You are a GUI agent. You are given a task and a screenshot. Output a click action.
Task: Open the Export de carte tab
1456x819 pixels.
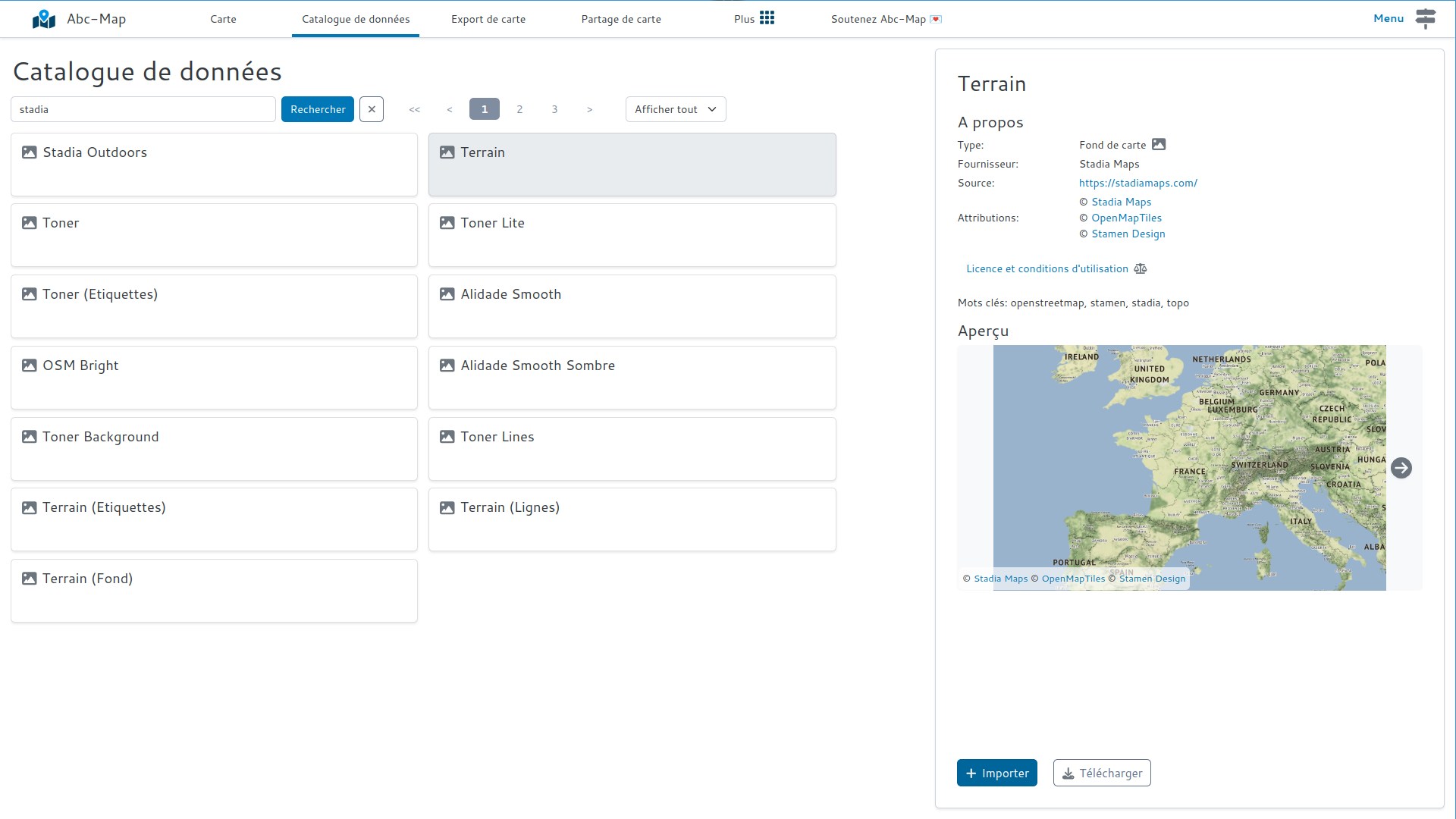point(488,19)
